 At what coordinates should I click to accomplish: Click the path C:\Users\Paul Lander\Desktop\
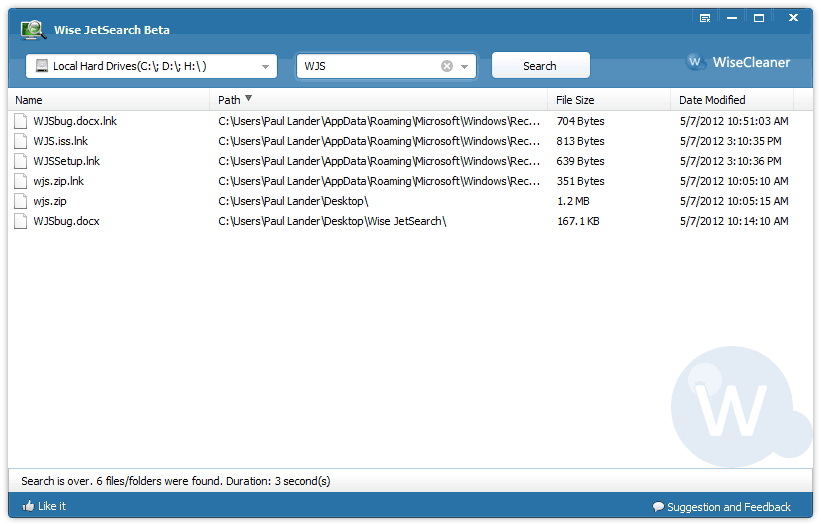[x=293, y=201]
